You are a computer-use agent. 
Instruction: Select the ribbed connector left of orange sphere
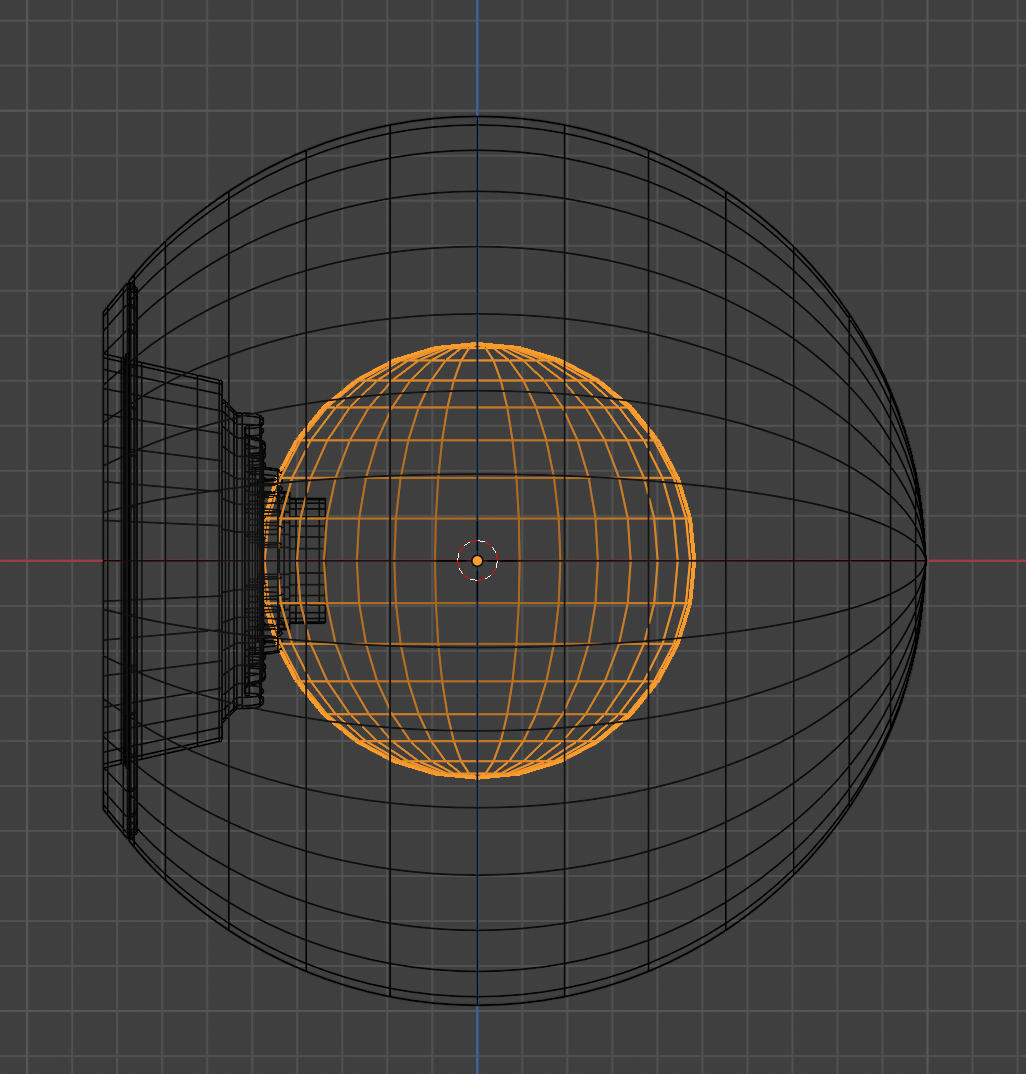coord(249,560)
